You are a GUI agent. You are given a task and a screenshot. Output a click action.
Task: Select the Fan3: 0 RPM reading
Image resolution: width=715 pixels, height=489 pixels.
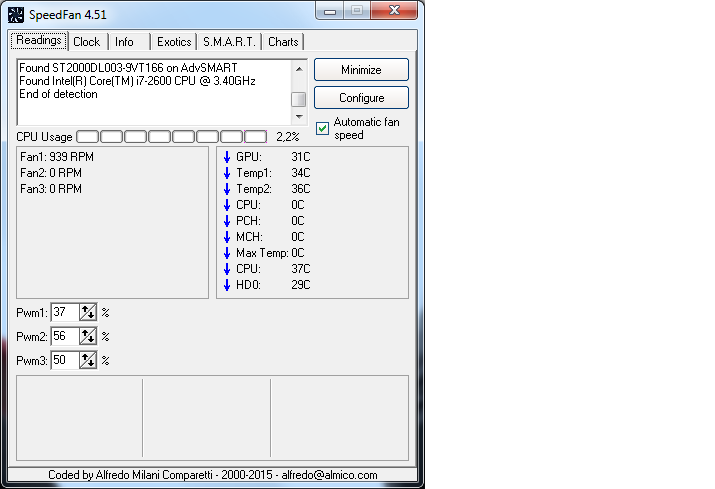51,189
